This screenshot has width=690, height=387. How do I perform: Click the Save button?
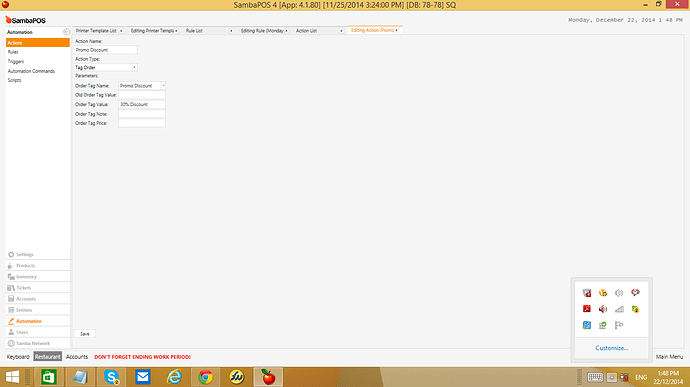coord(85,334)
